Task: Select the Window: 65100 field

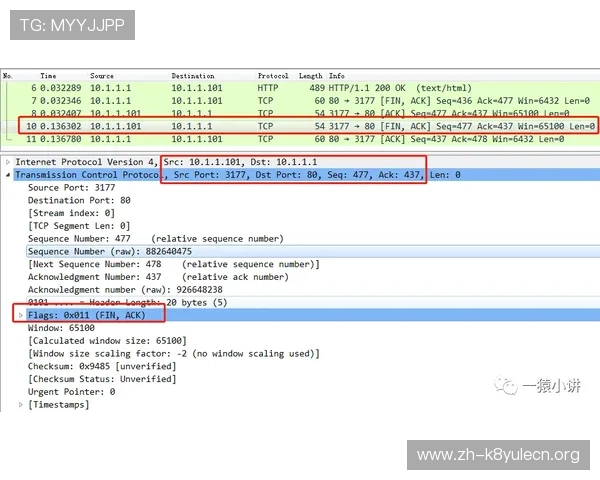Action: coord(61,328)
